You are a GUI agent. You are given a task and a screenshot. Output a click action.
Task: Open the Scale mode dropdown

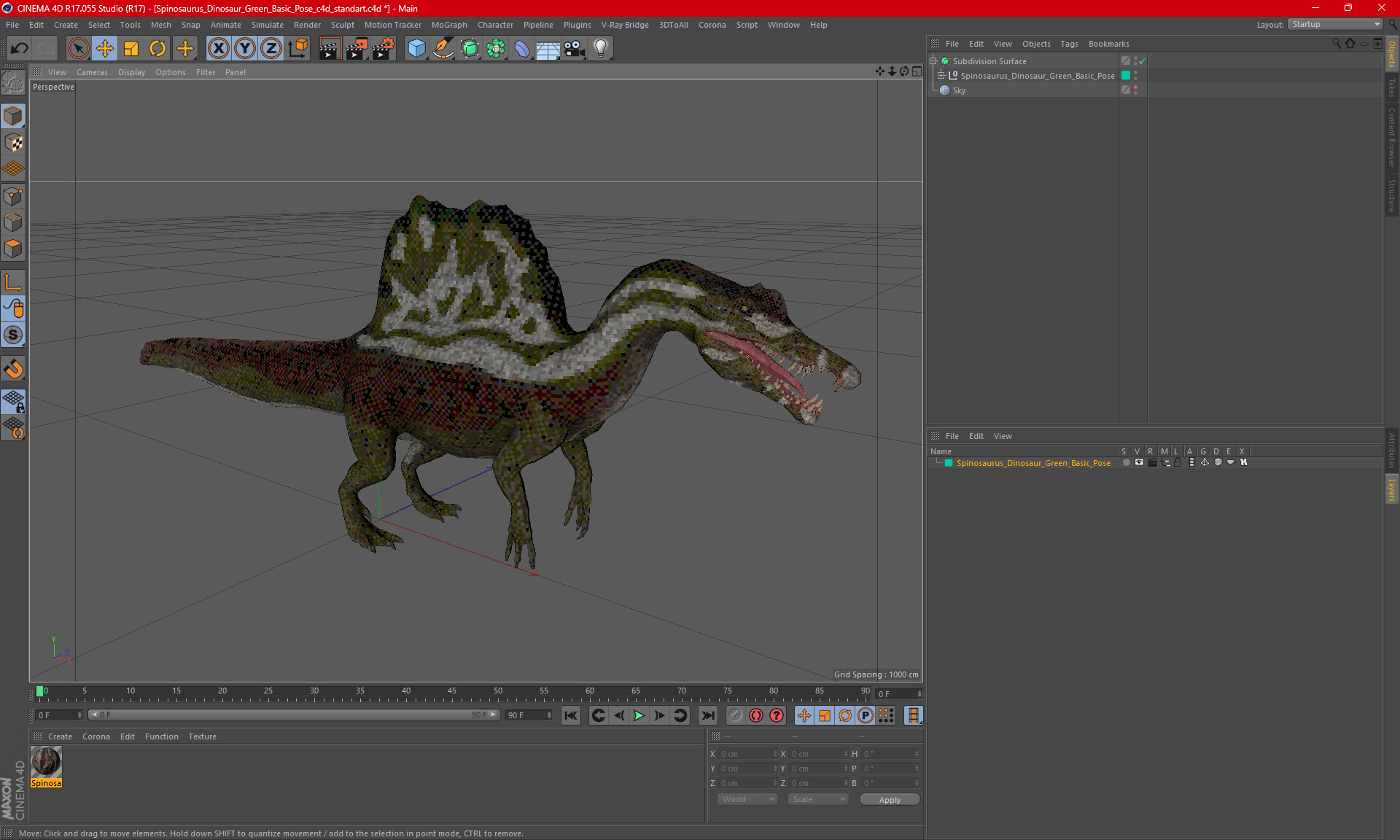pos(818,799)
